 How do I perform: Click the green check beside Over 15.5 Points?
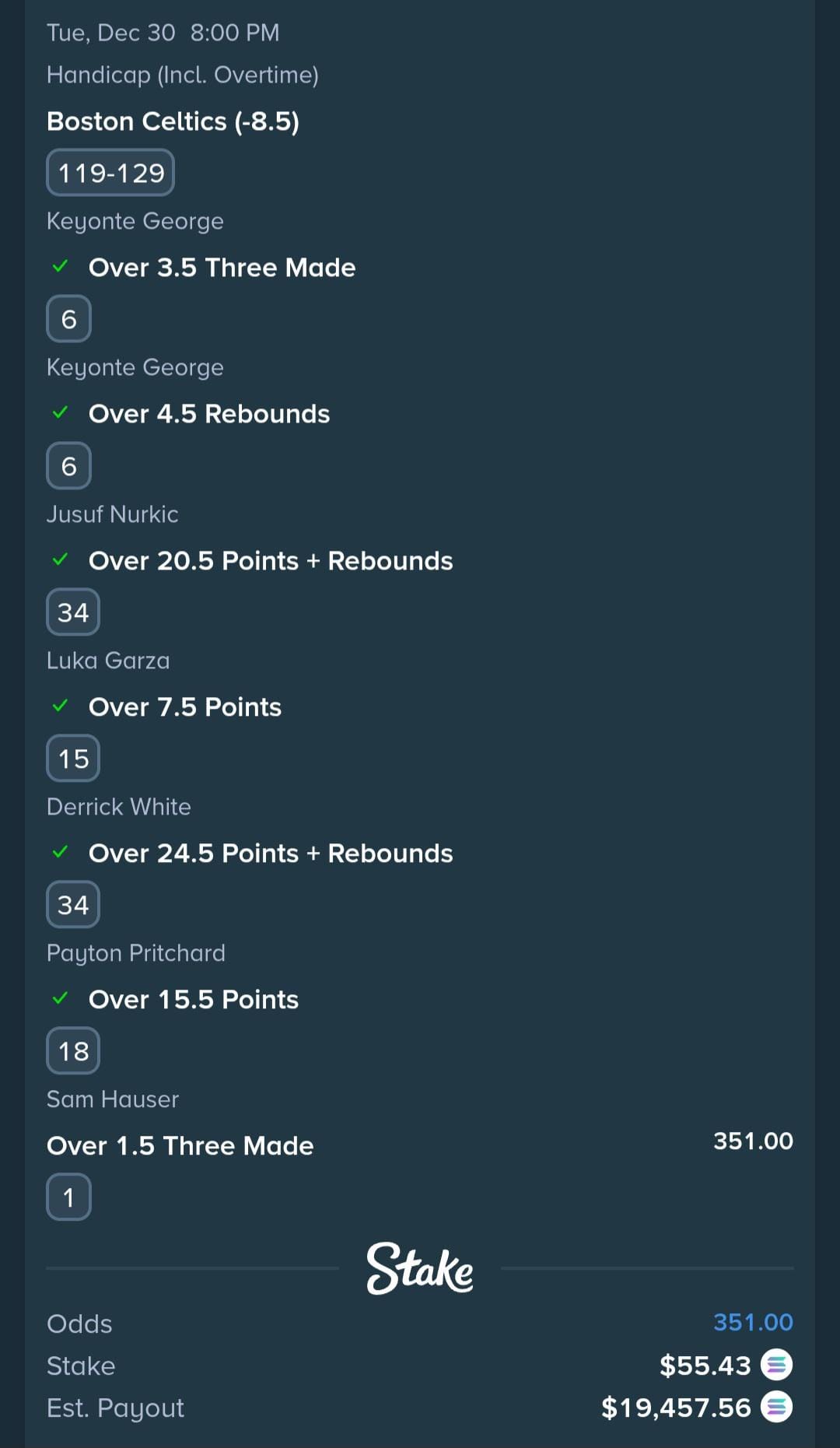coord(60,999)
